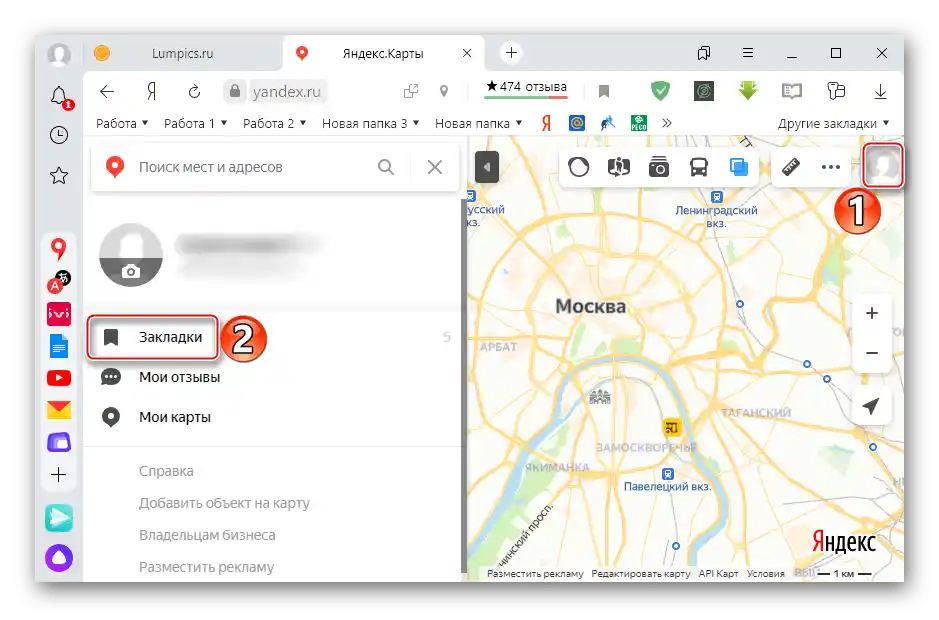Image resolution: width=939 pixels, height=620 pixels.
Task: Open Yandex Mail envelope in sidebar
Action: (x=59, y=410)
